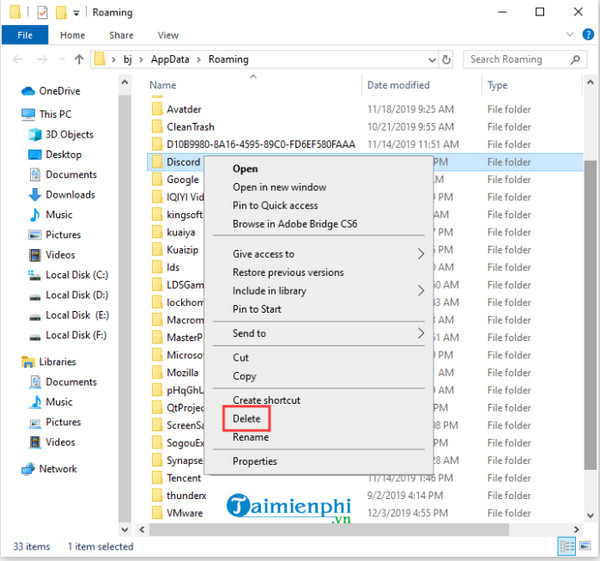Click the search magnifier icon
This screenshot has height=561, width=600.
click(x=575, y=60)
